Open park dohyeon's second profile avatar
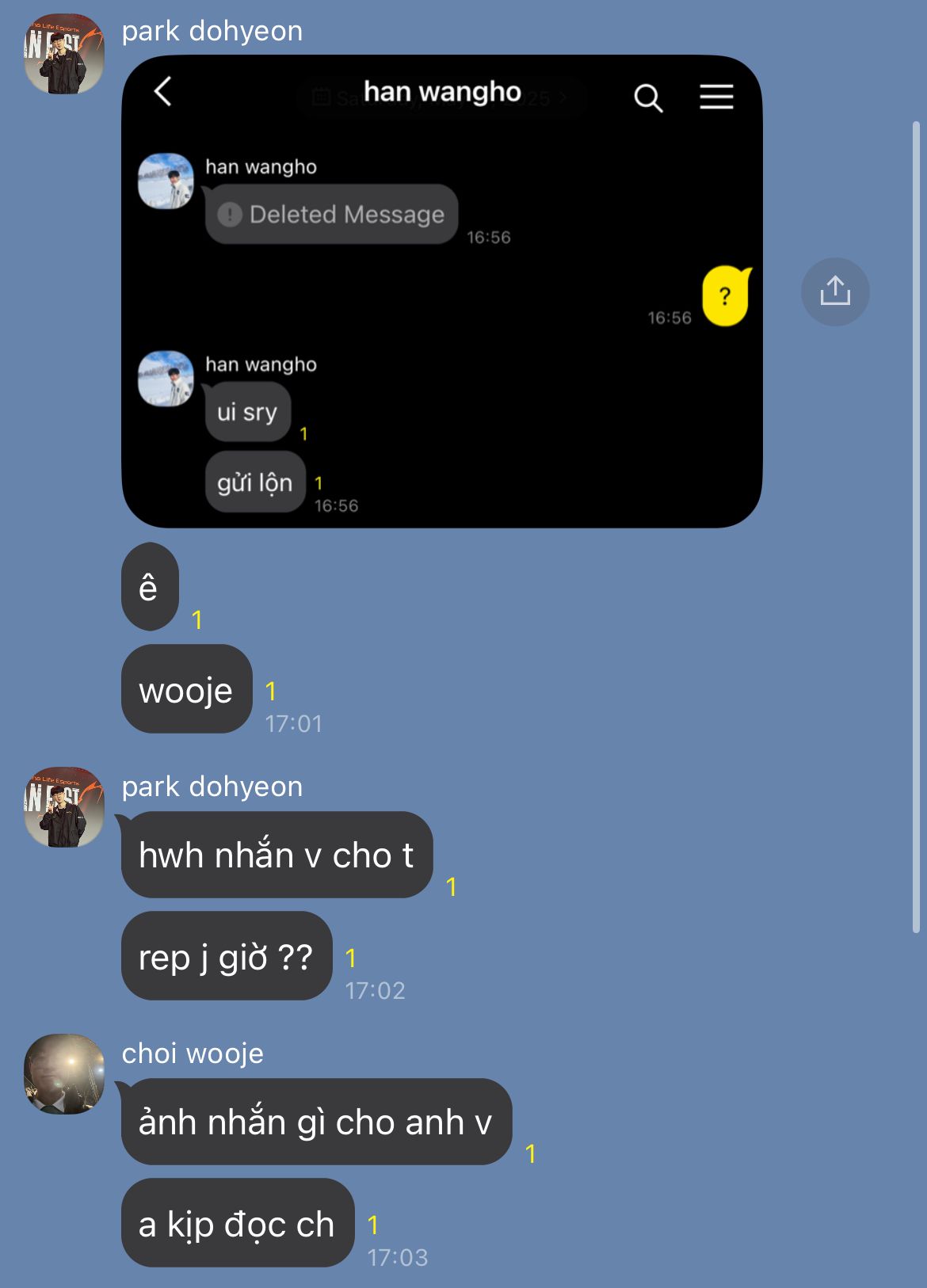 point(64,807)
